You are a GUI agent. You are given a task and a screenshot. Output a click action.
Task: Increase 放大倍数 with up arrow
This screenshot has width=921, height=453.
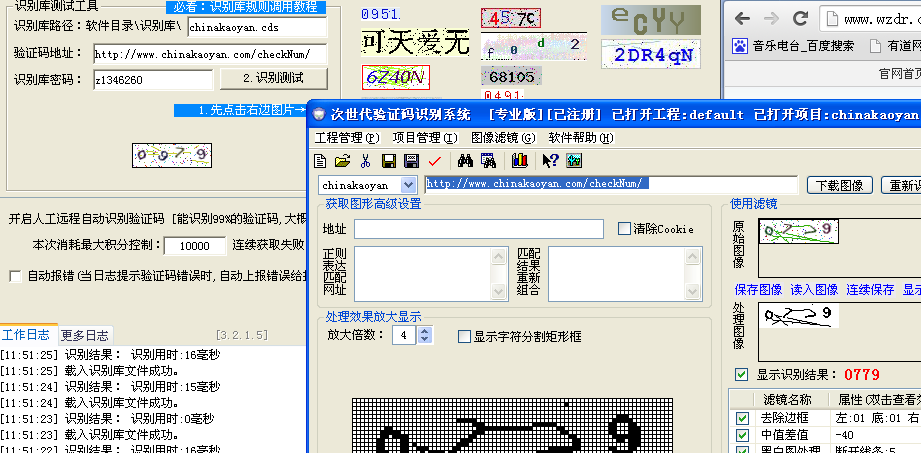[425, 331]
